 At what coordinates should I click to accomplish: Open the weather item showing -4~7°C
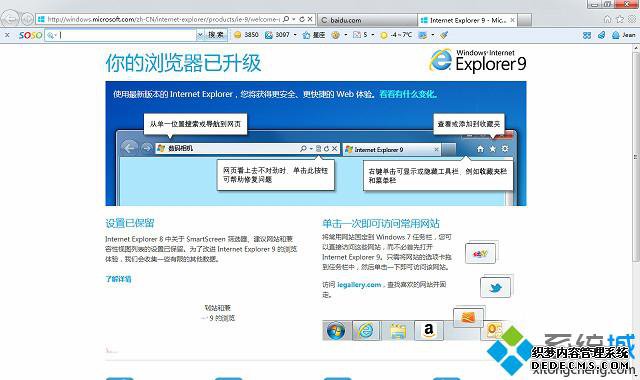[x=396, y=35]
